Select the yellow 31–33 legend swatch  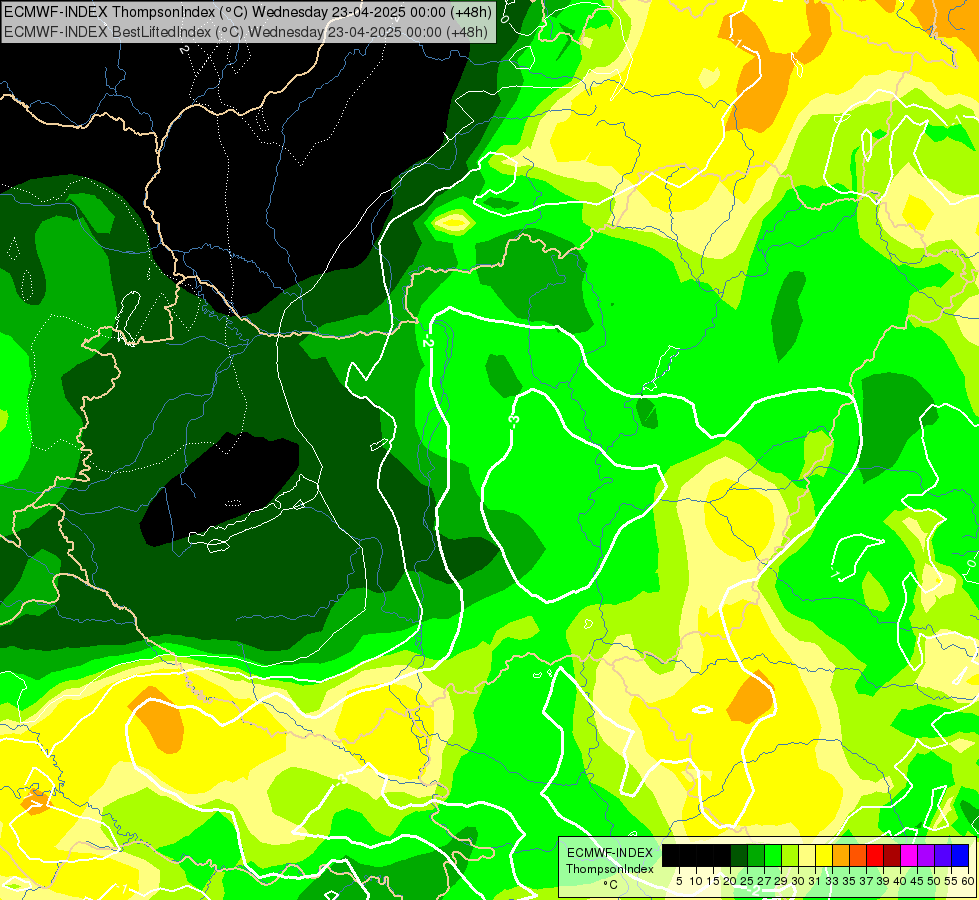click(x=824, y=856)
